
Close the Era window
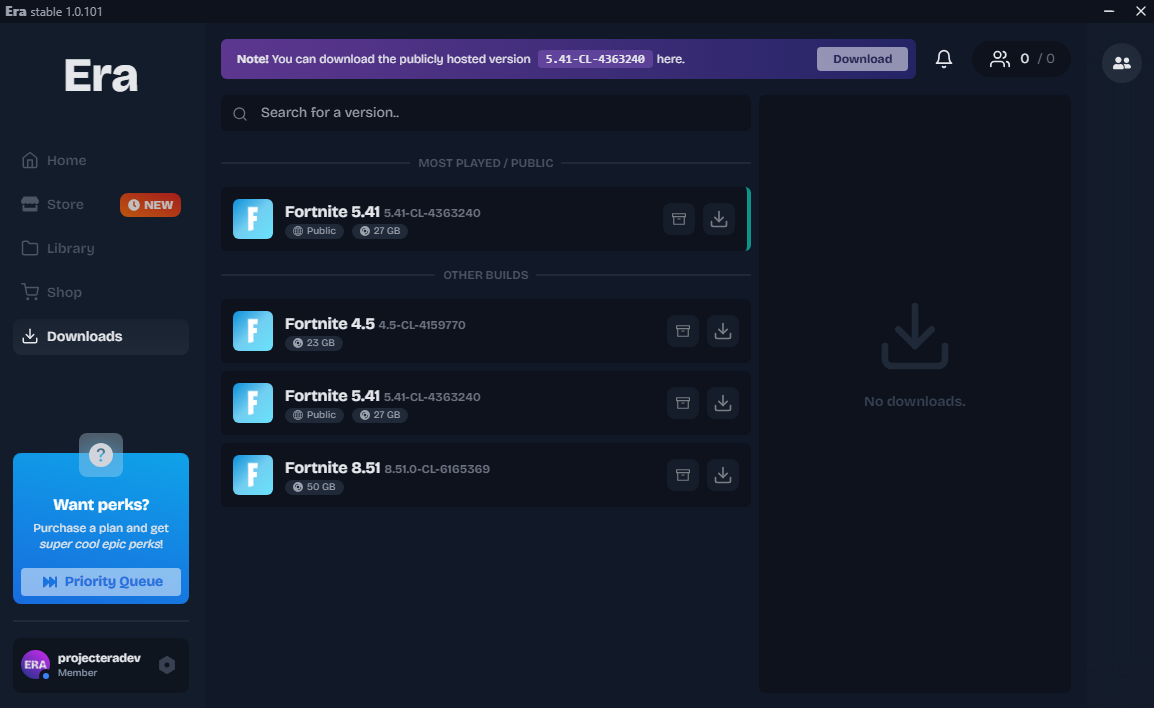tap(1140, 11)
